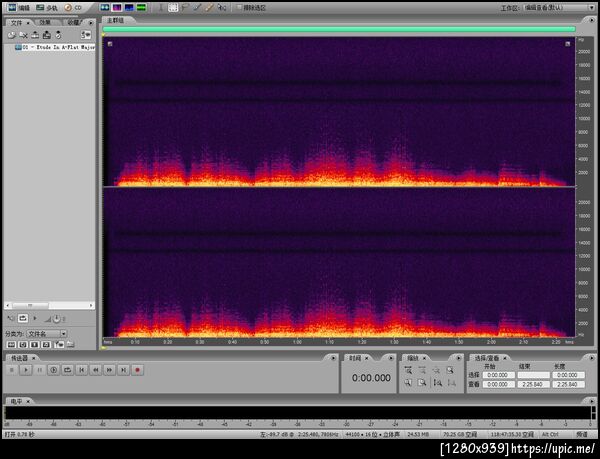Click the view end time field 2:25.840
Image resolution: width=600 pixels, height=459 pixels.
pos(533,384)
